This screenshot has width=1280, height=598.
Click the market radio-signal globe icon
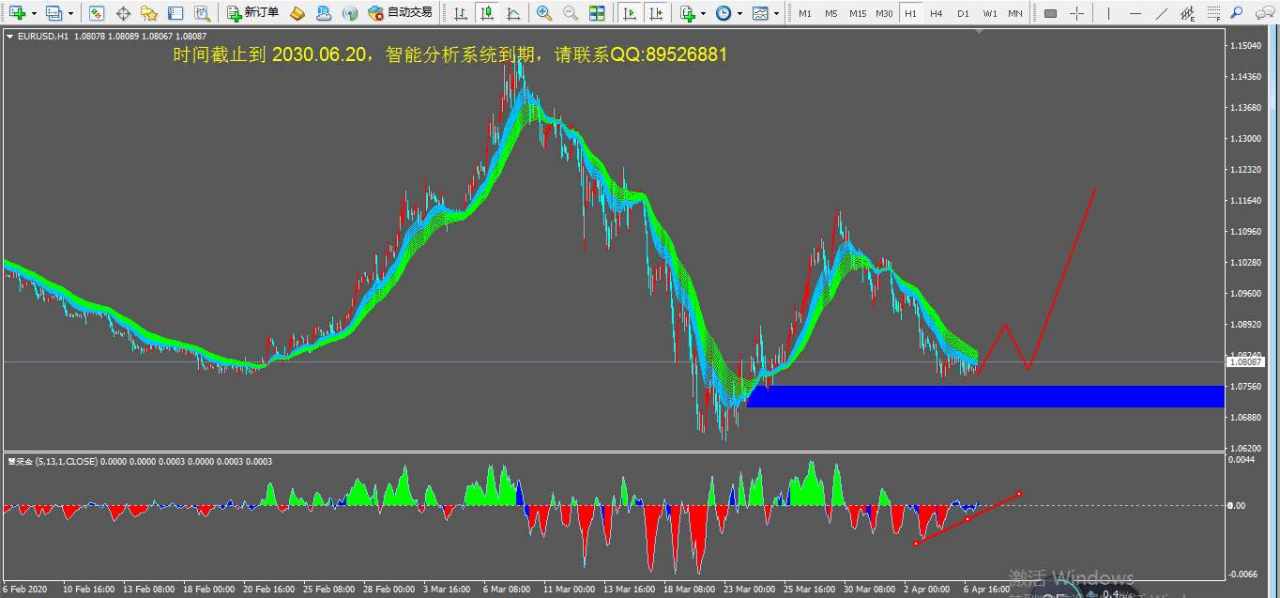[349, 13]
